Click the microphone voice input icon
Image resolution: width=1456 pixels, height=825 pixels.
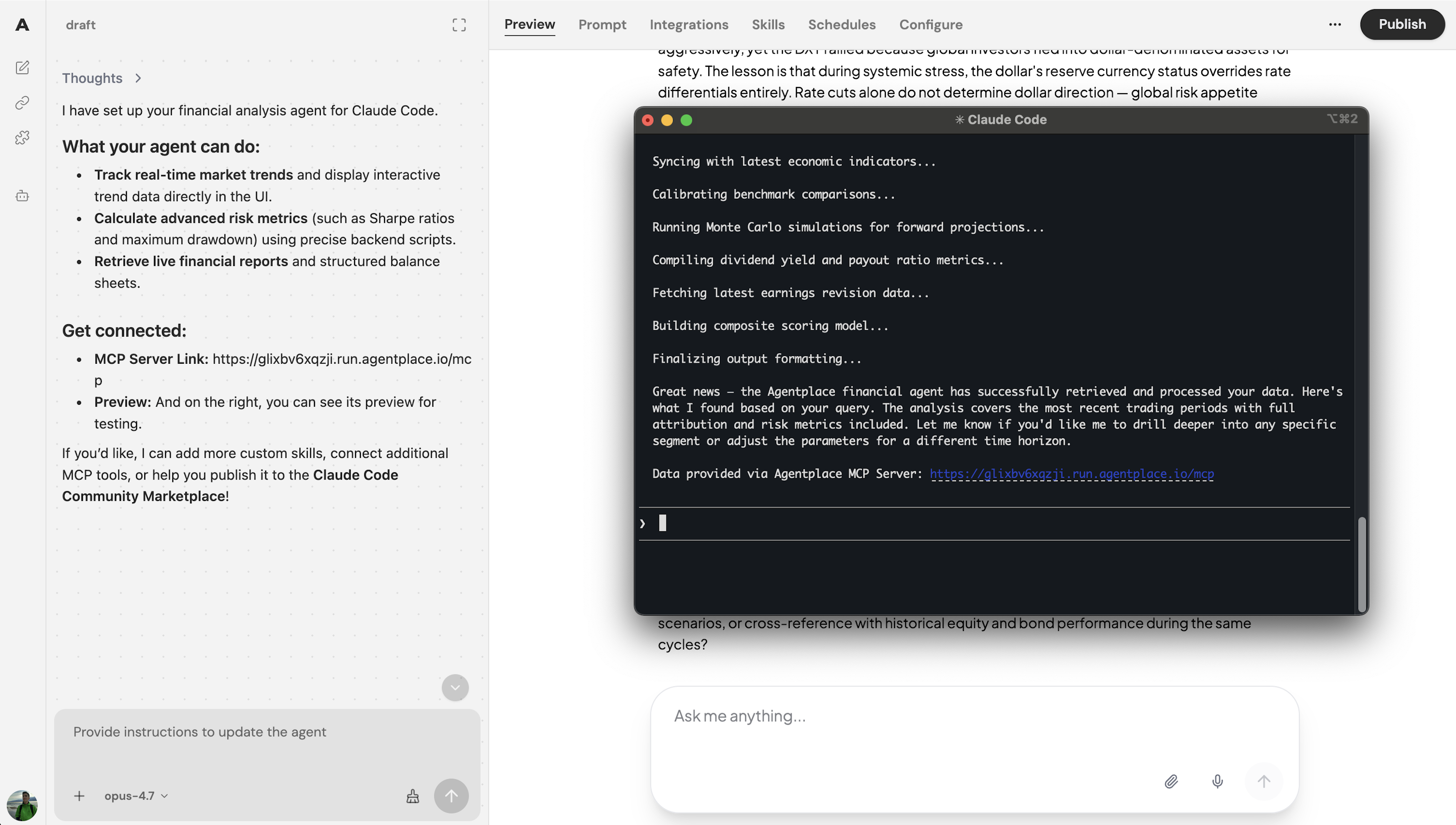tap(1217, 782)
